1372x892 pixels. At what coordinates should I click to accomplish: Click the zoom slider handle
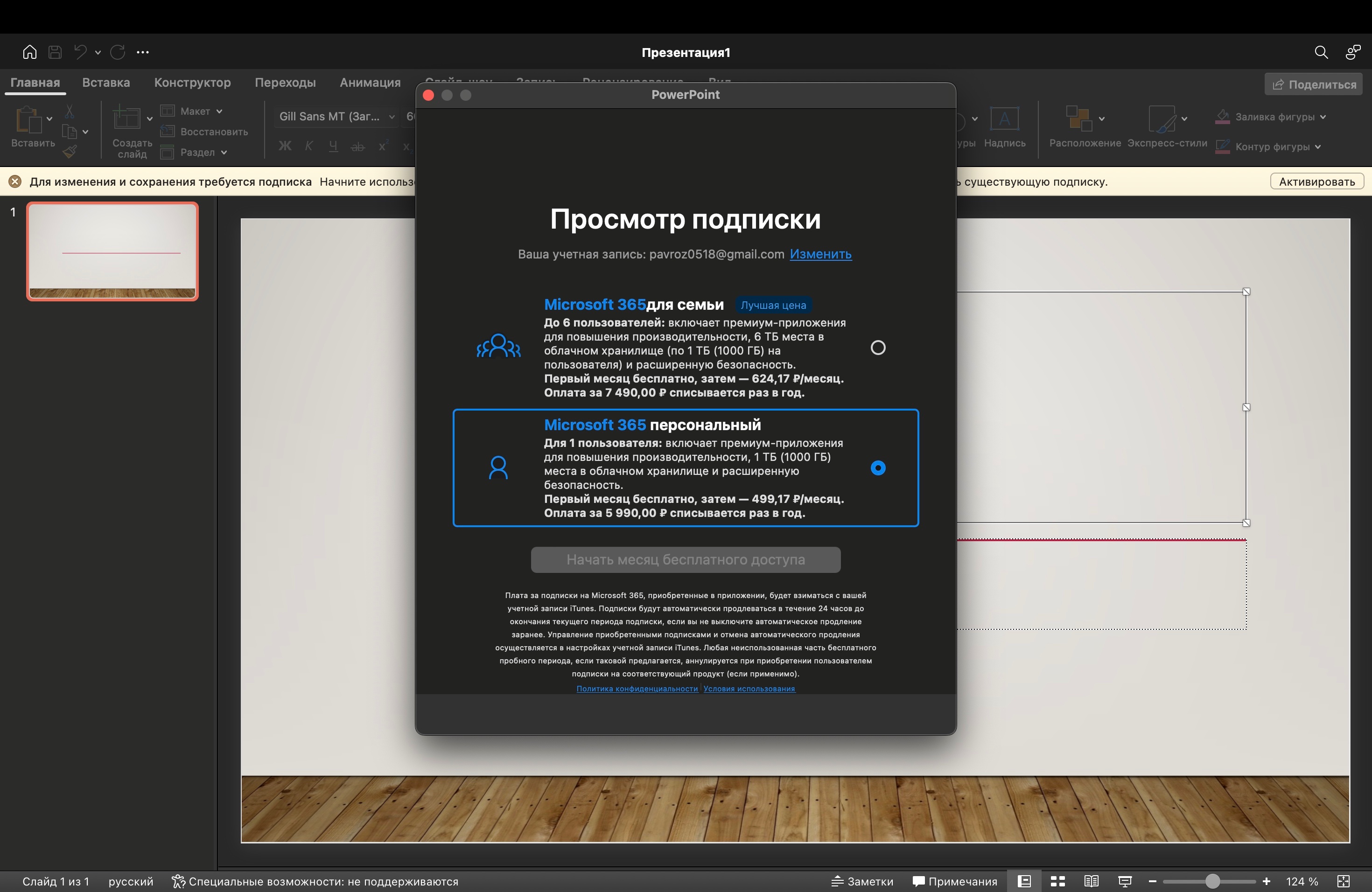pos(1212,881)
